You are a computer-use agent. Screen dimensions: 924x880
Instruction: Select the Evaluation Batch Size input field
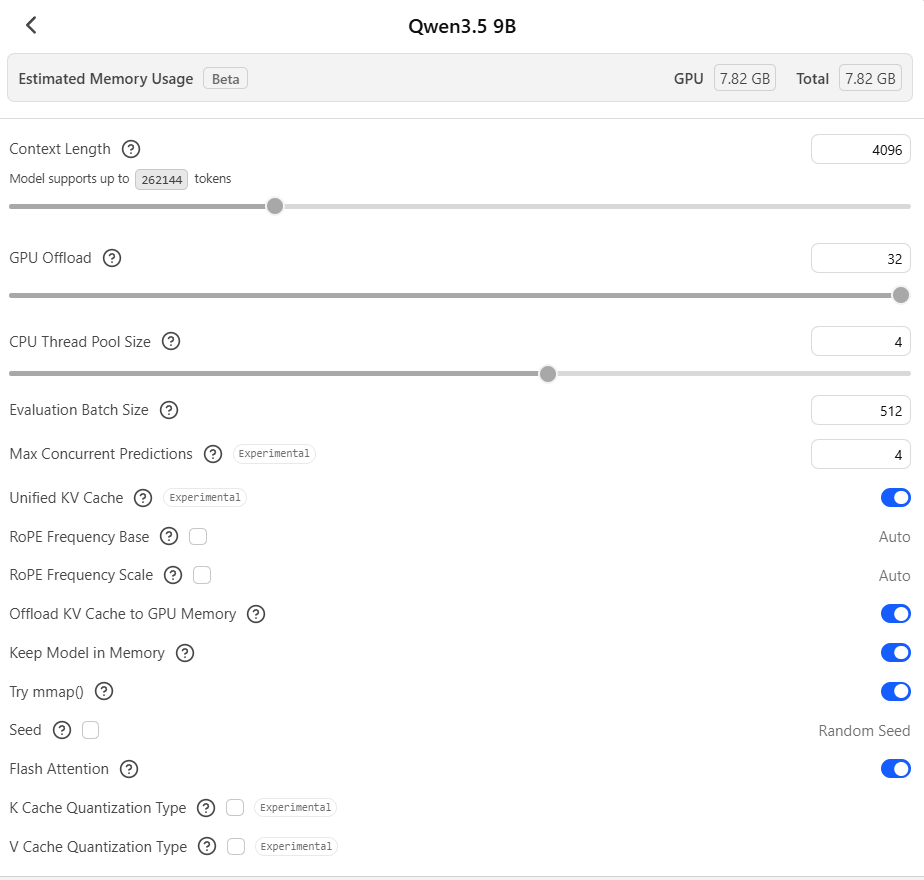click(860, 410)
